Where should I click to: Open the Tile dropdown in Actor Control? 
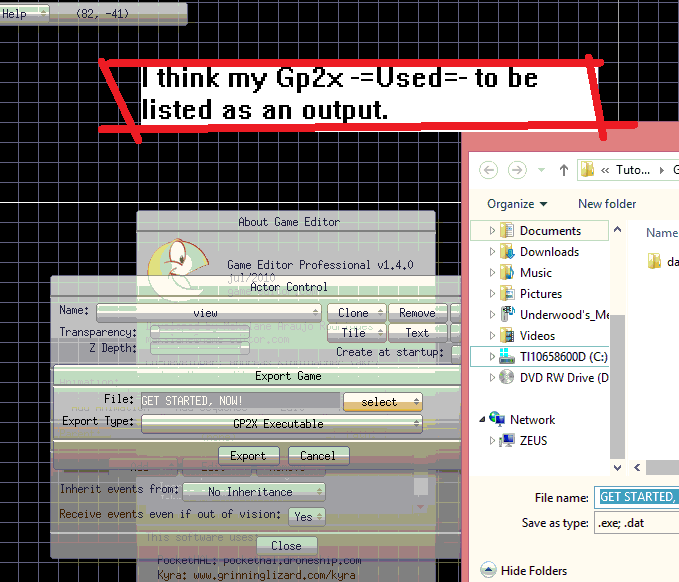click(x=356, y=333)
